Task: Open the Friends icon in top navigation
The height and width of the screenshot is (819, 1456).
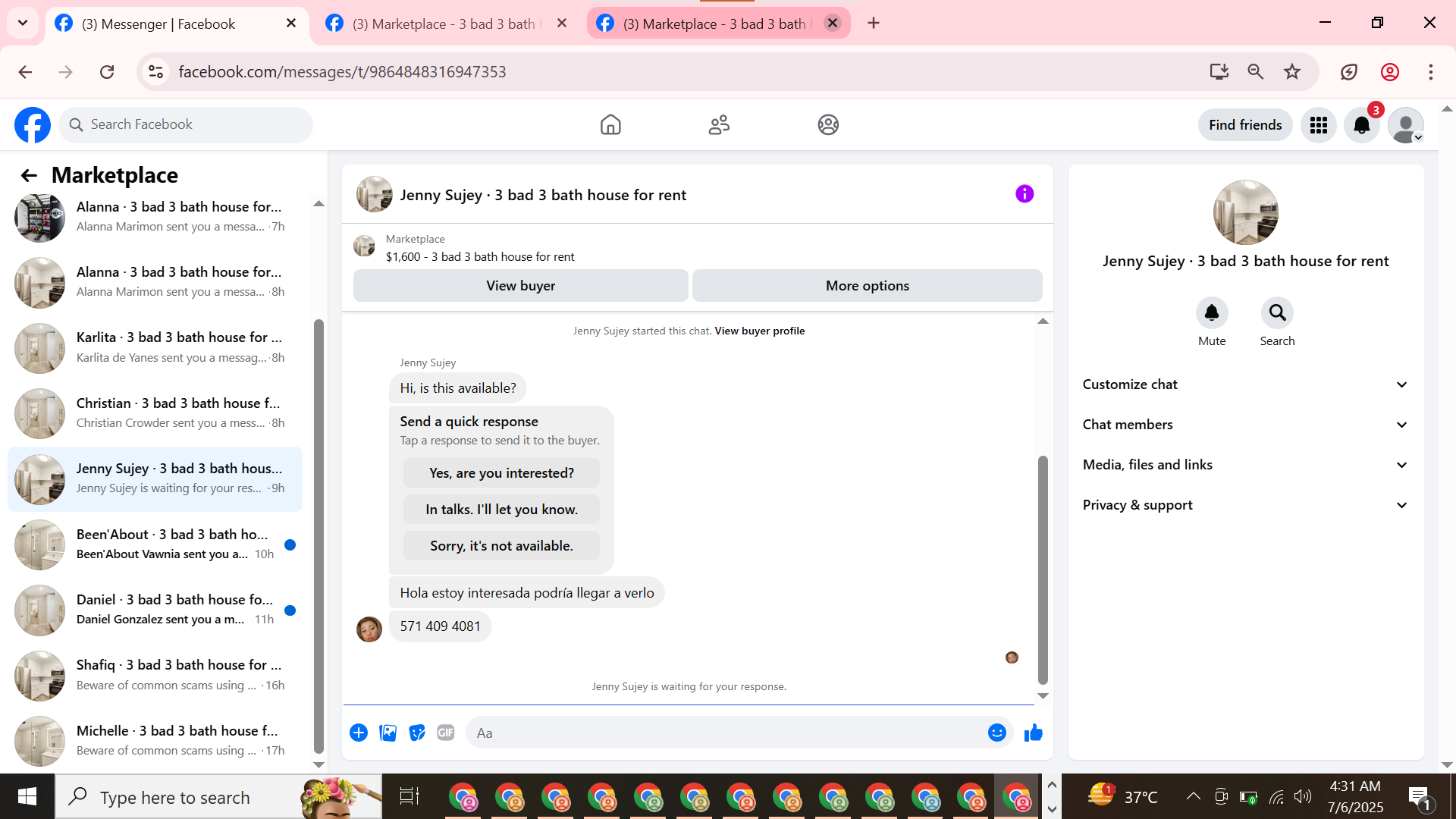Action: [x=719, y=125]
